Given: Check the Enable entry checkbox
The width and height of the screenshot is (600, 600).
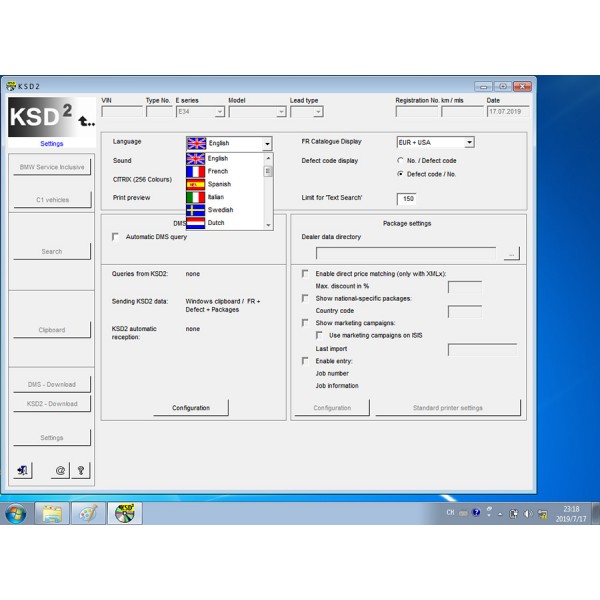Looking at the screenshot, I should click(x=305, y=361).
